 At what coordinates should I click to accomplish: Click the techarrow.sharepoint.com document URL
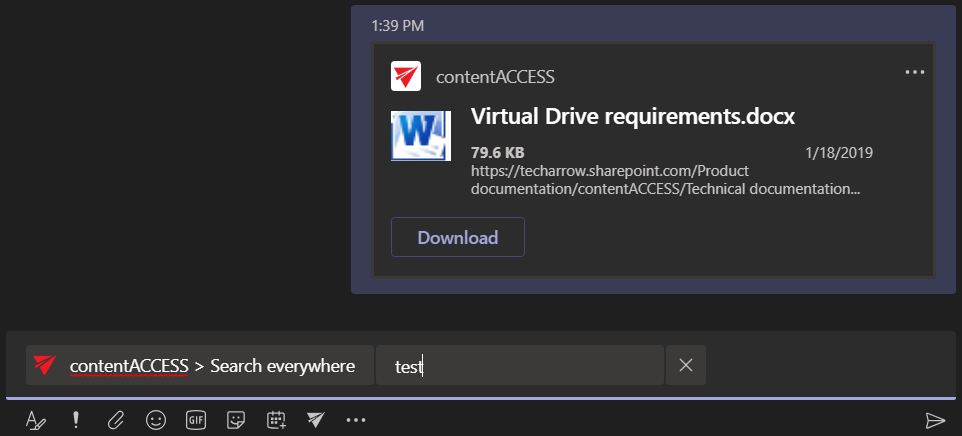pyautogui.click(x=664, y=179)
